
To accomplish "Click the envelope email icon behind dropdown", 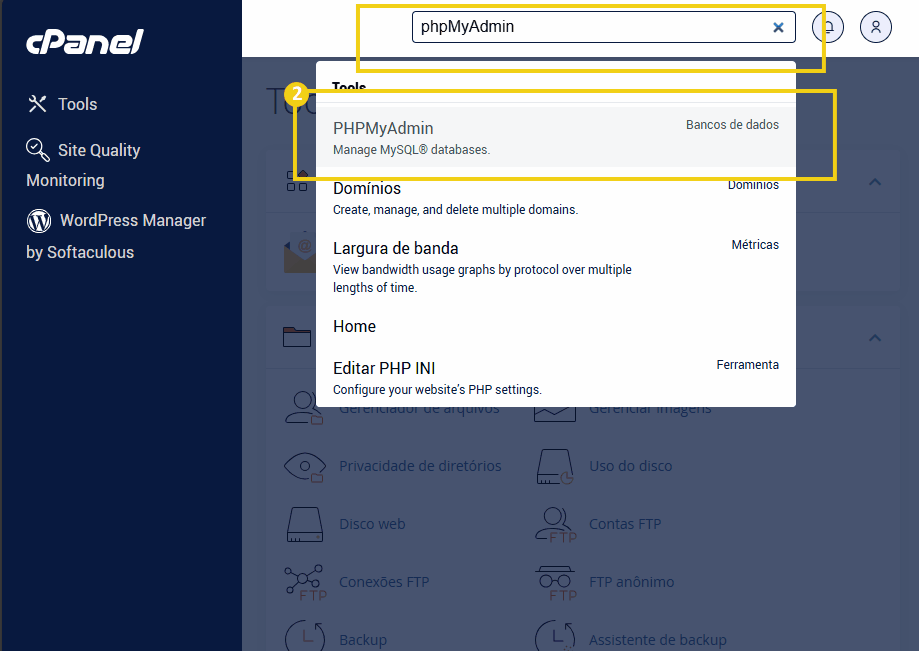I will pyautogui.click(x=299, y=253).
